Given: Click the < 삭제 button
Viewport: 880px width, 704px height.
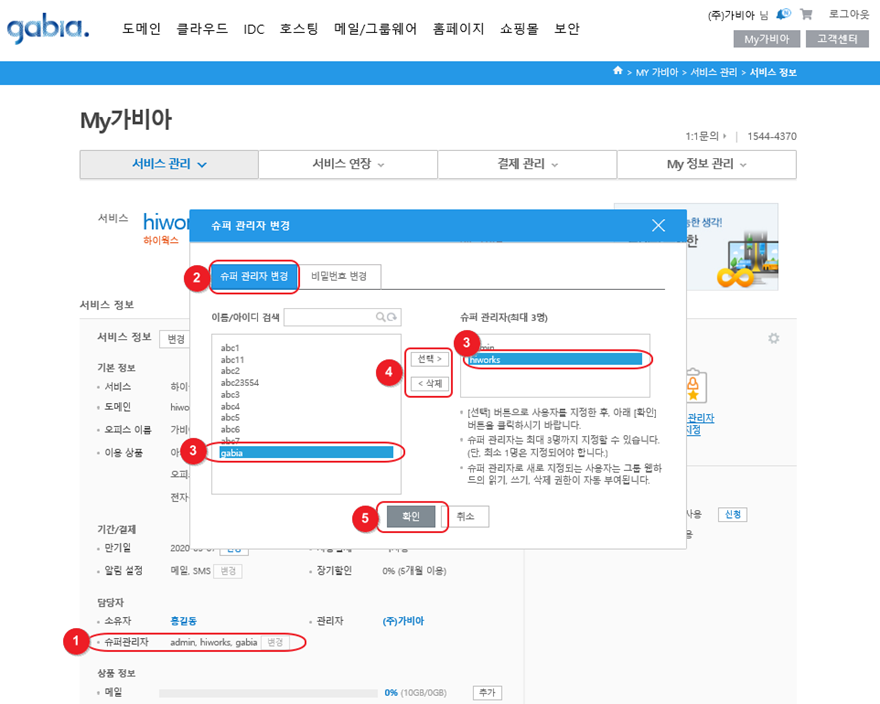Looking at the screenshot, I should [x=427, y=383].
